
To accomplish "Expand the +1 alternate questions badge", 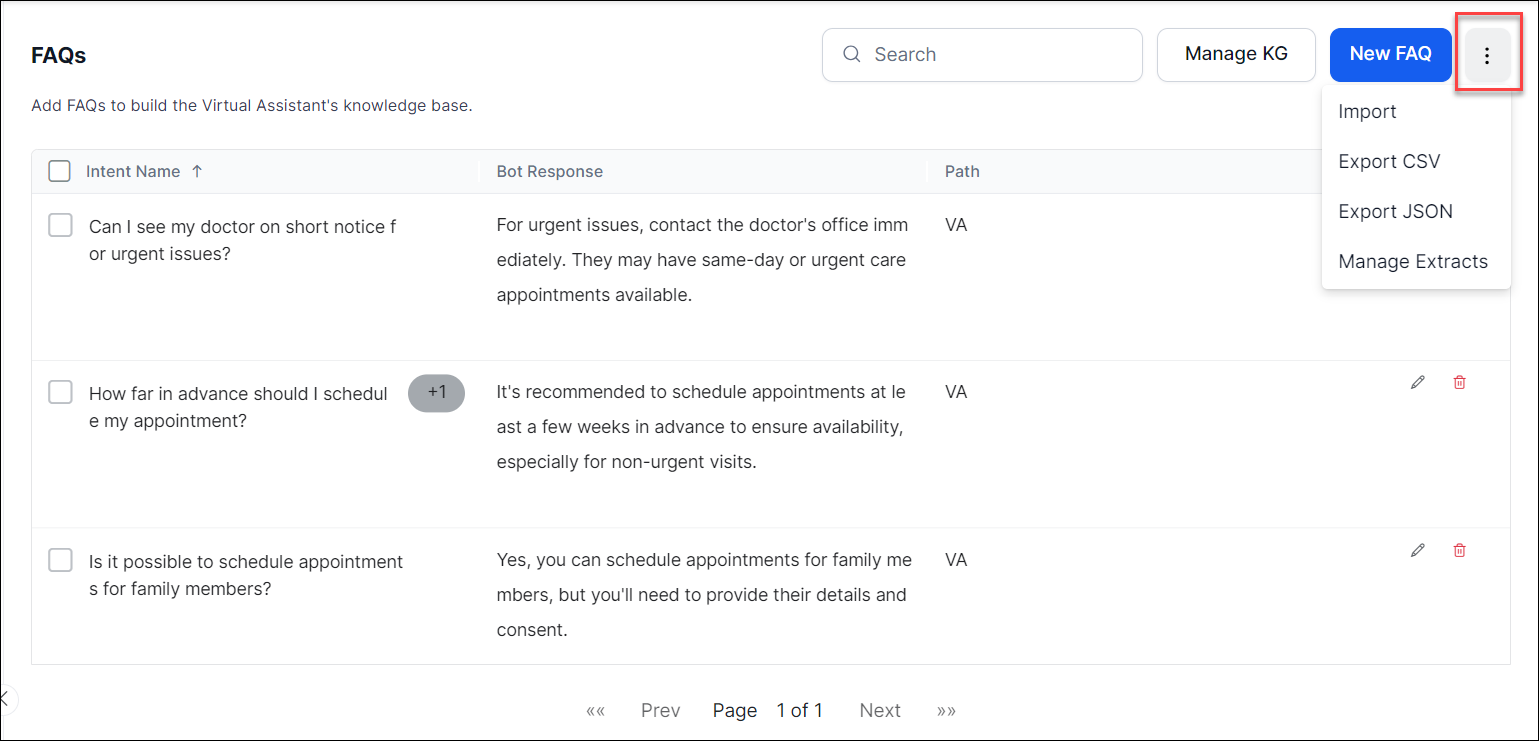I will 436,393.
